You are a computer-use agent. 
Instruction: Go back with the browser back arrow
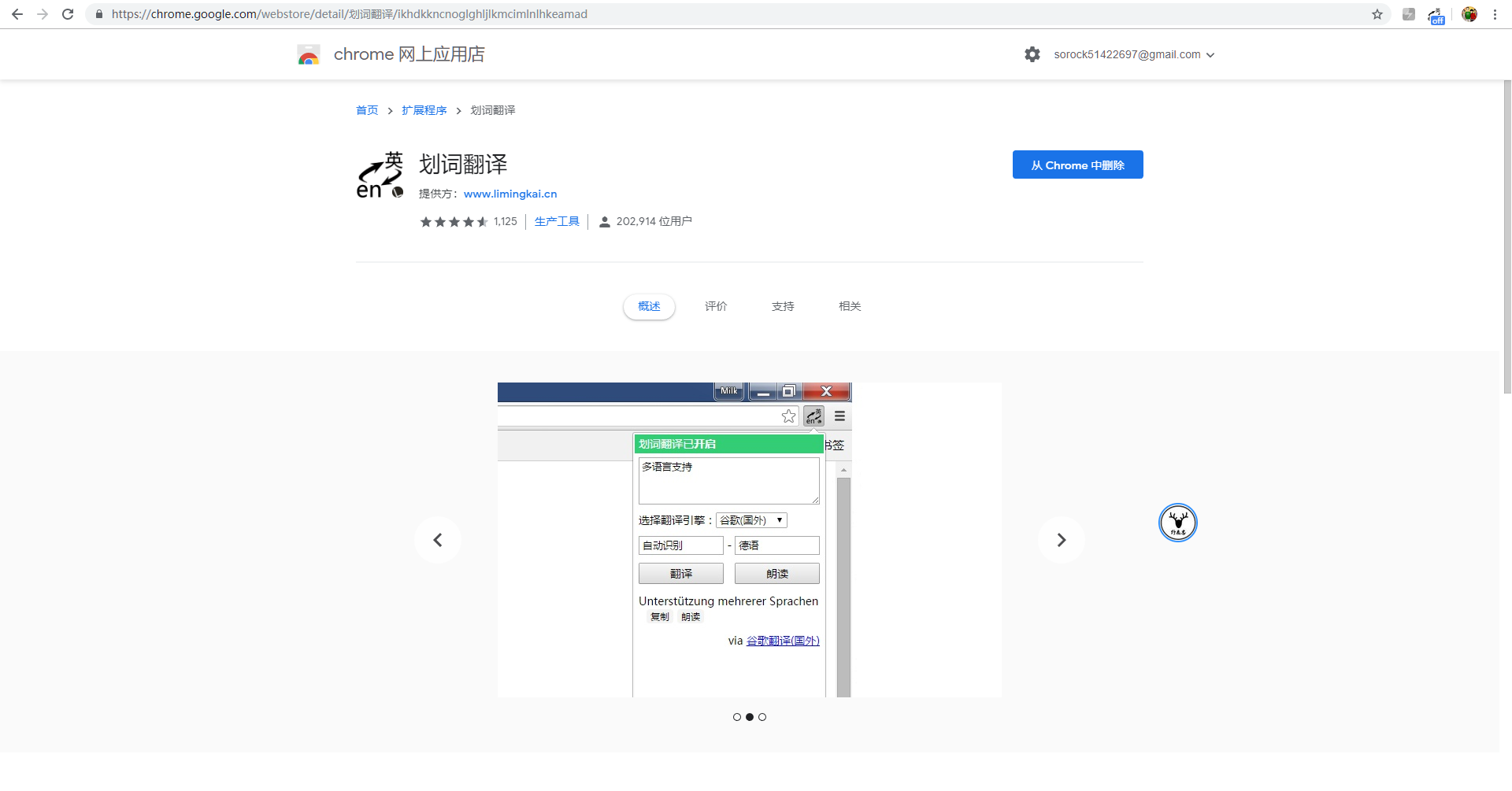17,14
